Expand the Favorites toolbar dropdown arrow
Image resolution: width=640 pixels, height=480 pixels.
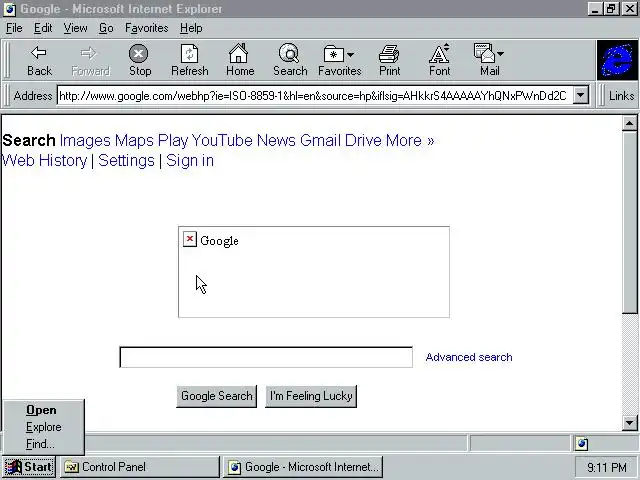point(351,54)
